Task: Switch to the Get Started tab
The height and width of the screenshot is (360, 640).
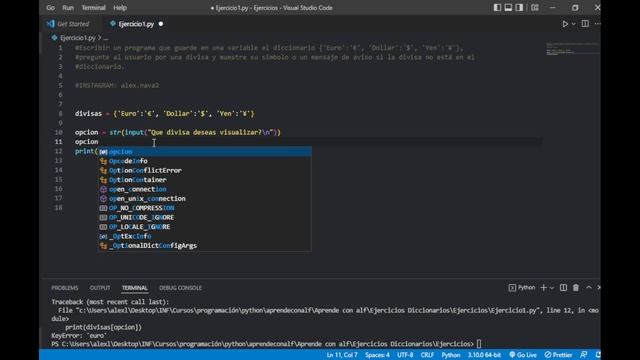Action: point(69,24)
